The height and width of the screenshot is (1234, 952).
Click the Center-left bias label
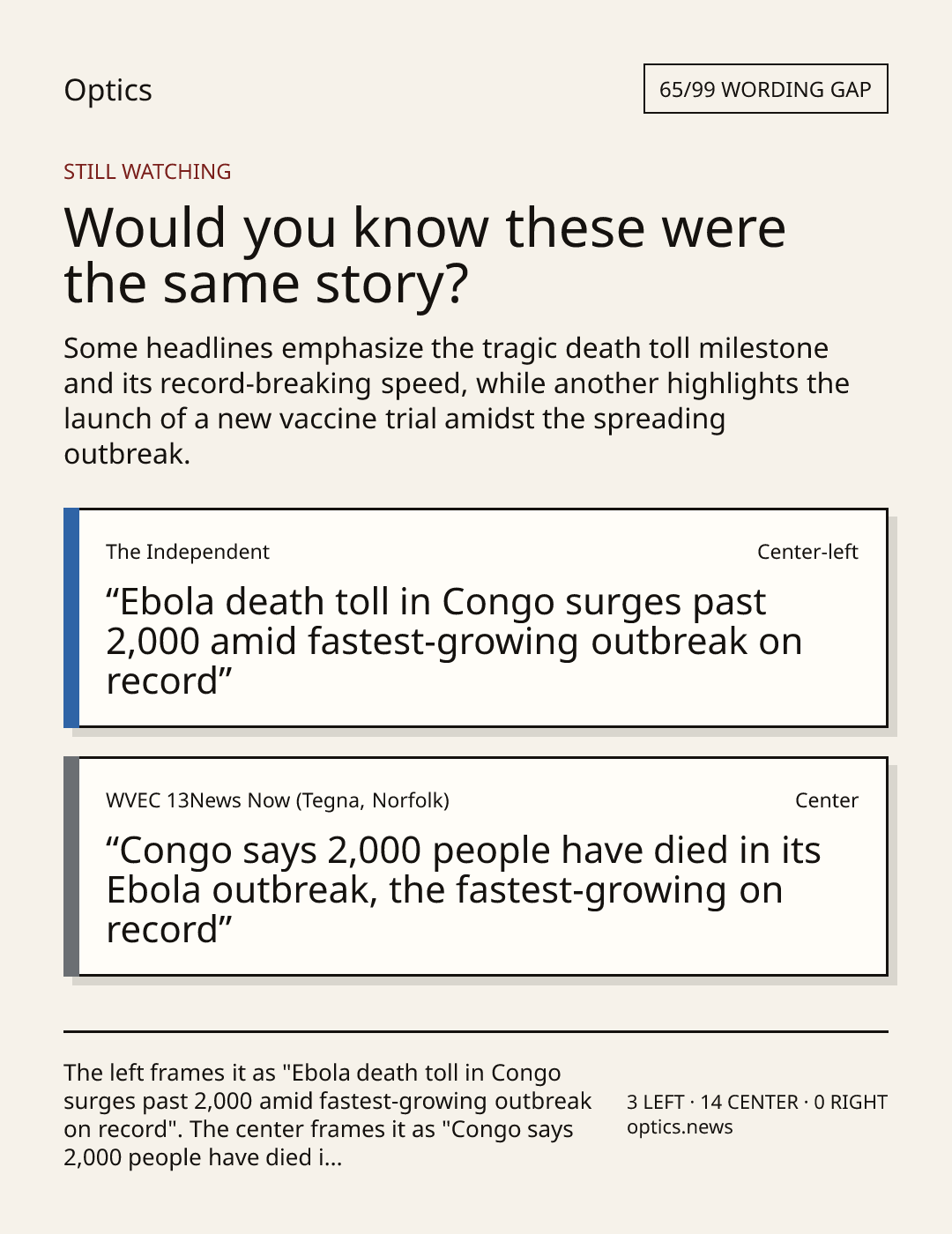pos(807,552)
